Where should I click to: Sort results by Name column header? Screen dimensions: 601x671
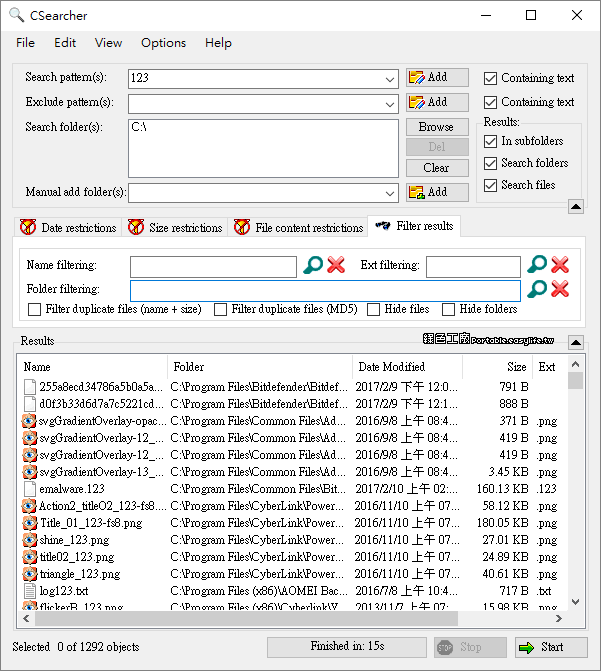pyautogui.click(x=92, y=367)
